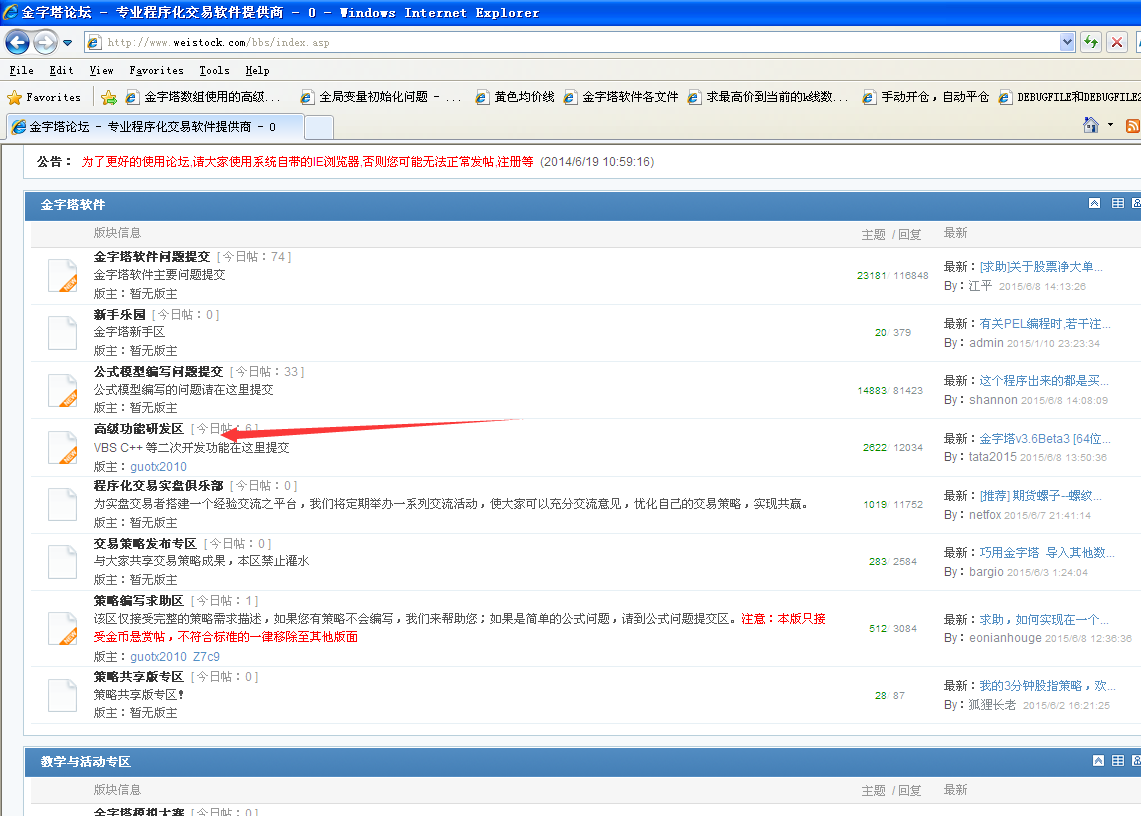Image resolution: width=1141 pixels, height=816 pixels.
Task: Open forum 交易策略发布专区
Action: 145,544
